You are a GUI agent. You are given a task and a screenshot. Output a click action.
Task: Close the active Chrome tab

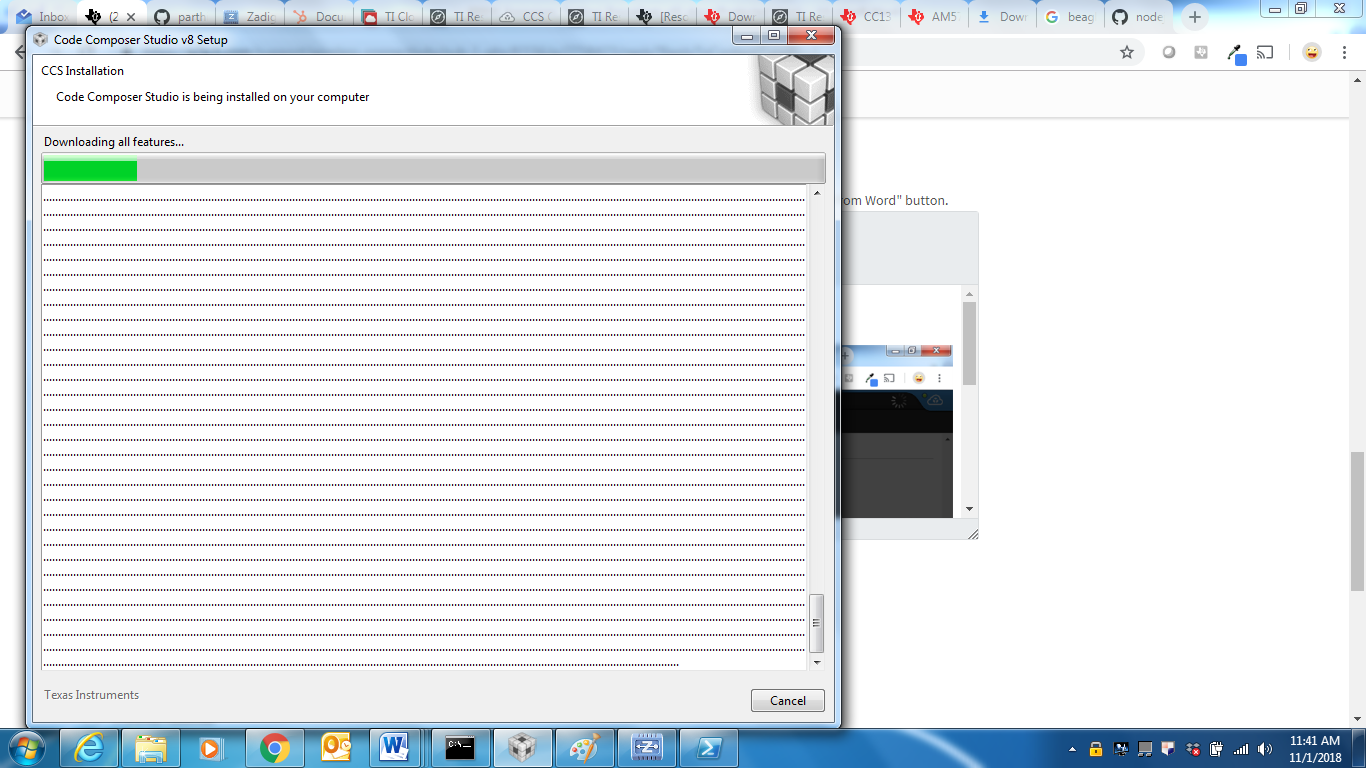click(x=130, y=17)
